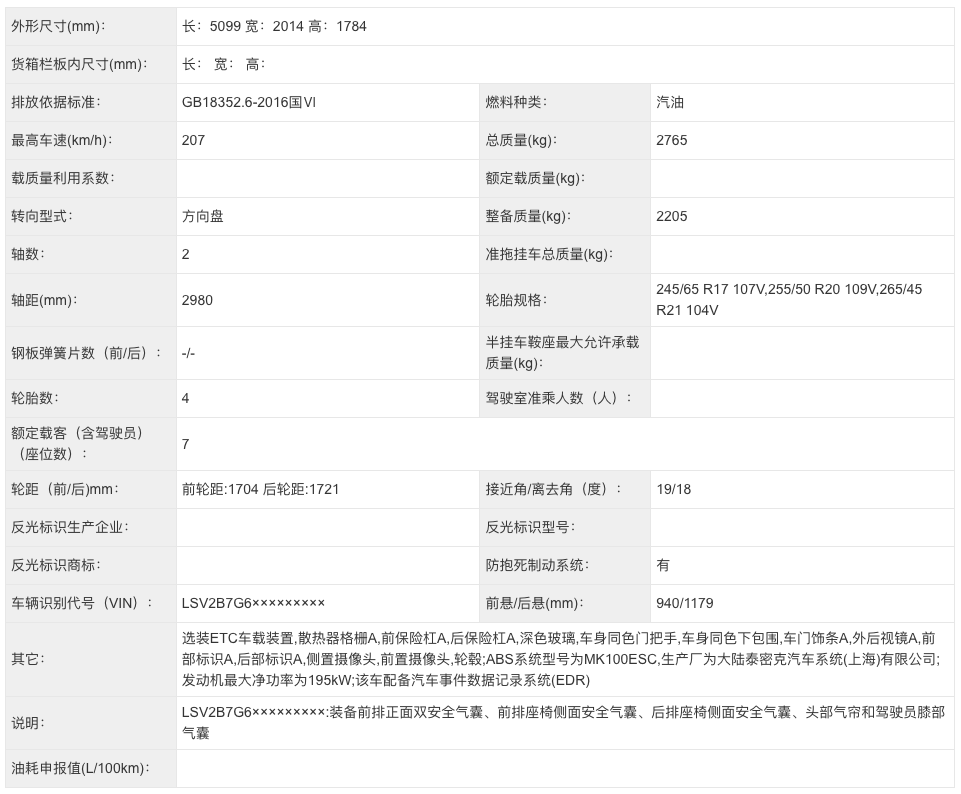The image size is (961, 794).
Task: Click the 其它 label
Action: (28, 659)
